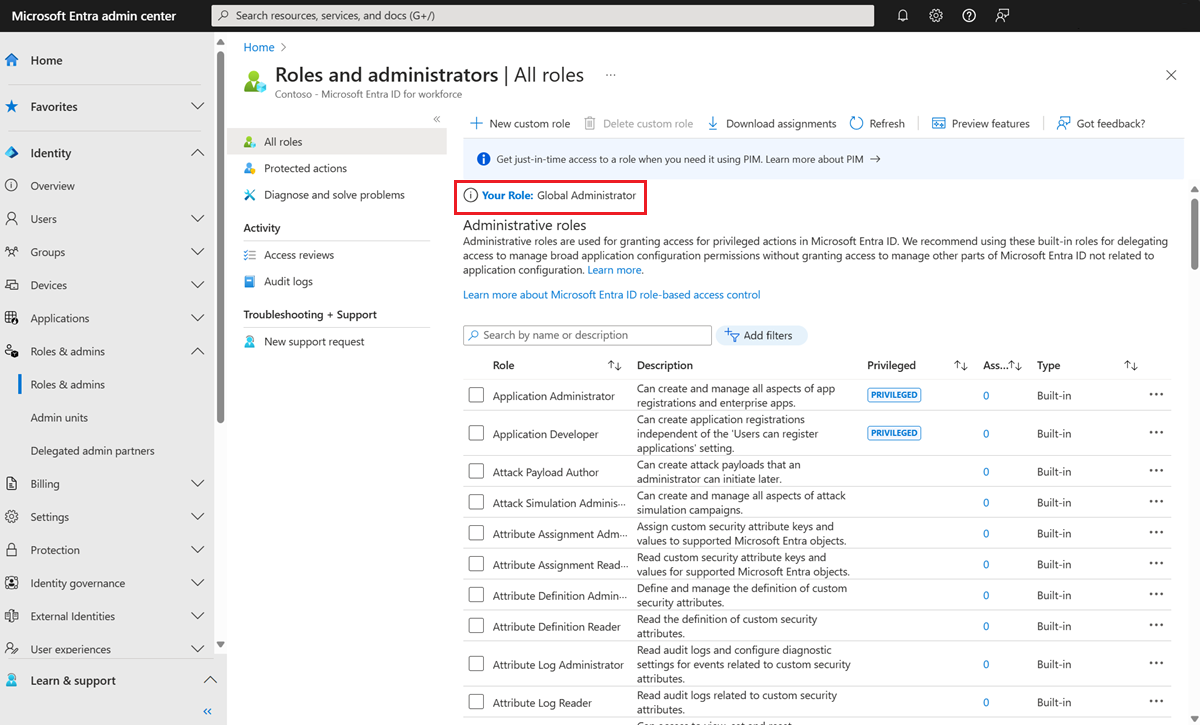Image resolution: width=1200 pixels, height=725 pixels.
Task: Check the Attack Payload Author checkbox
Action: pyautogui.click(x=476, y=471)
